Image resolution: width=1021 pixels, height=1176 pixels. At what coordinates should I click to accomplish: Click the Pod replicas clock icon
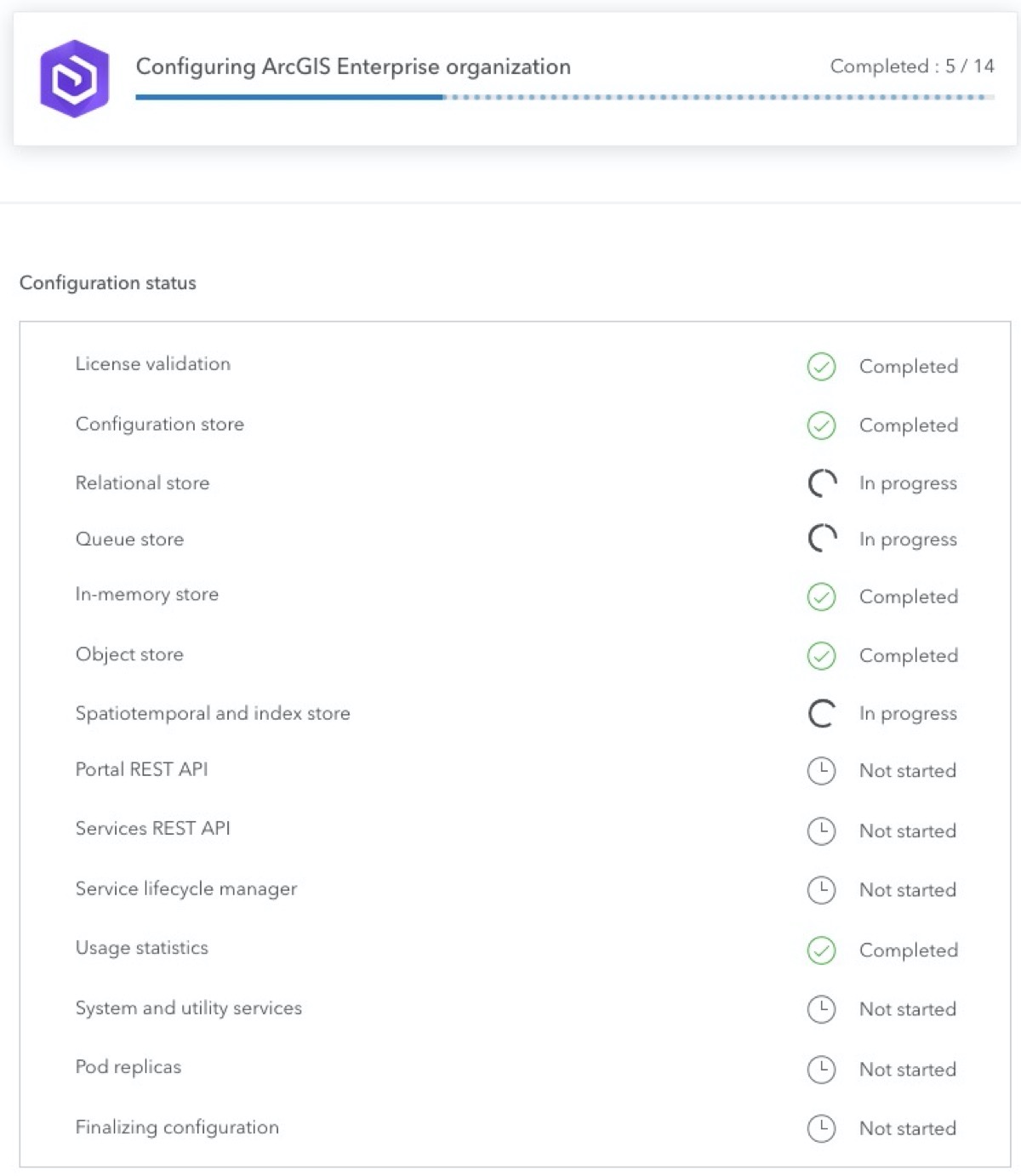pos(821,1070)
